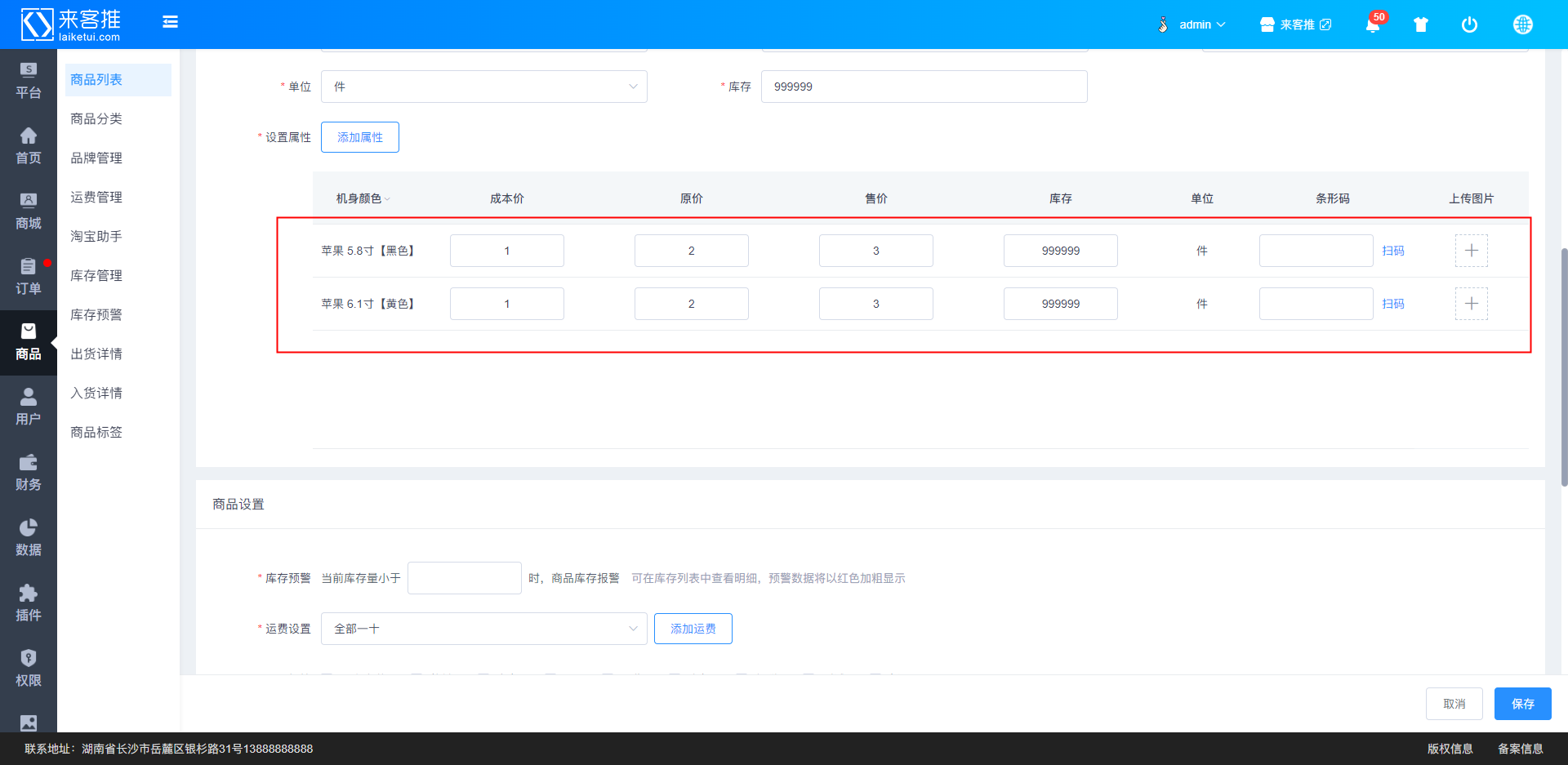Open 数据 in left navigation

(29, 539)
